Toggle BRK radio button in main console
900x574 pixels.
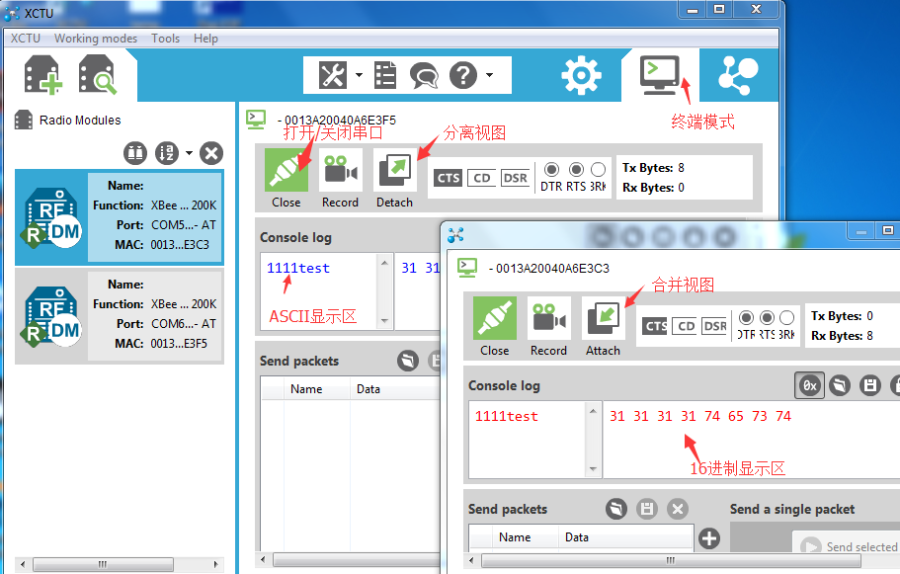pyautogui.click(x=598, y=169)
